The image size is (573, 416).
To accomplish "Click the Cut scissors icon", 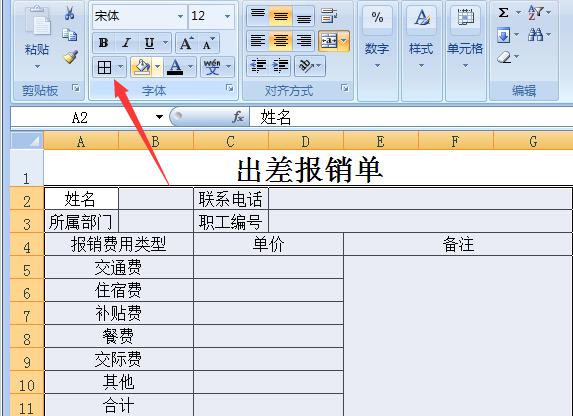I will tap(69, 13).
